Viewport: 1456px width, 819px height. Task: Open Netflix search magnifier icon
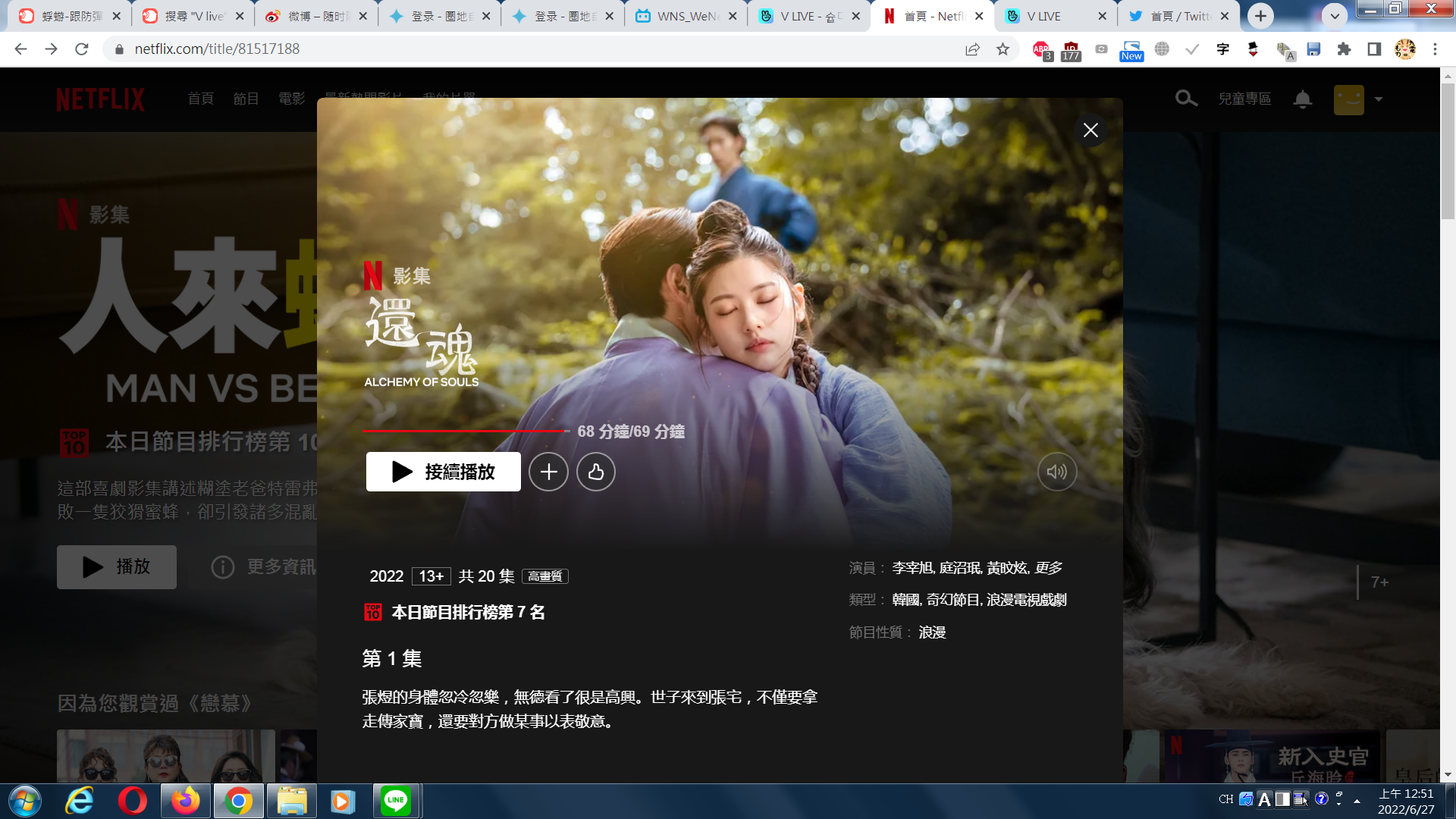1186,99
